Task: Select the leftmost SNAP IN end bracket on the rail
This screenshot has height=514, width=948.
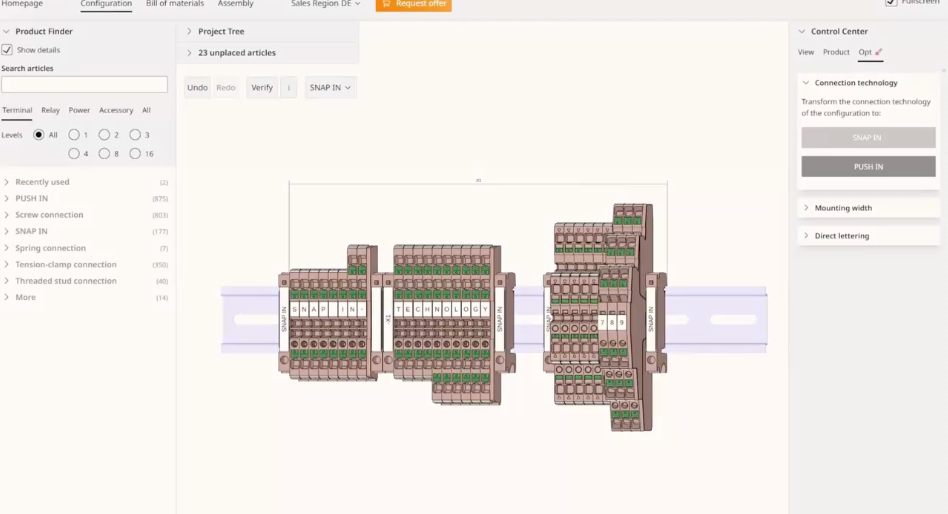Action: click(x=284, y=319)
